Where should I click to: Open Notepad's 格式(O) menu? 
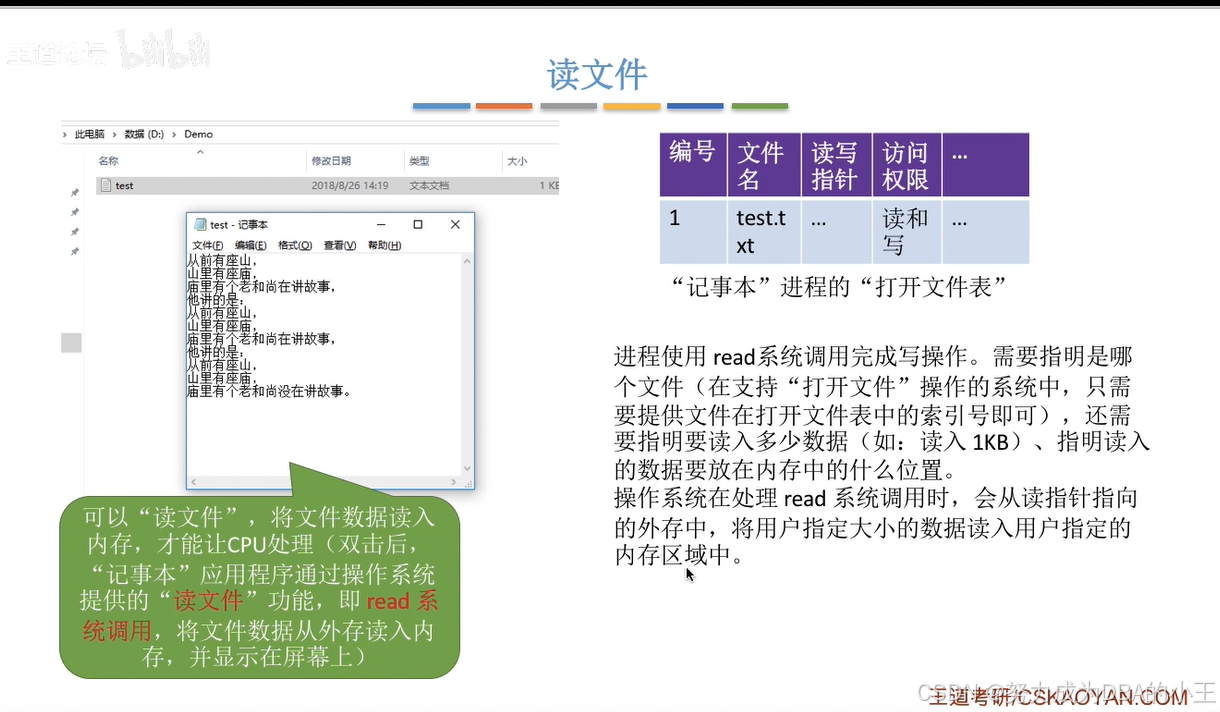pyautogui.click(x=295, y=245)
